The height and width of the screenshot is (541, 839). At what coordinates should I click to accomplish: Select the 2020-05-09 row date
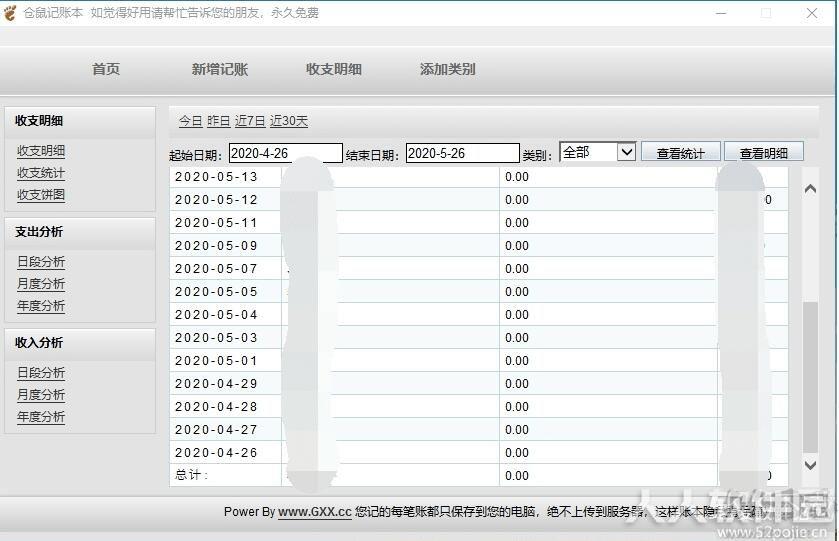[216, 246]
